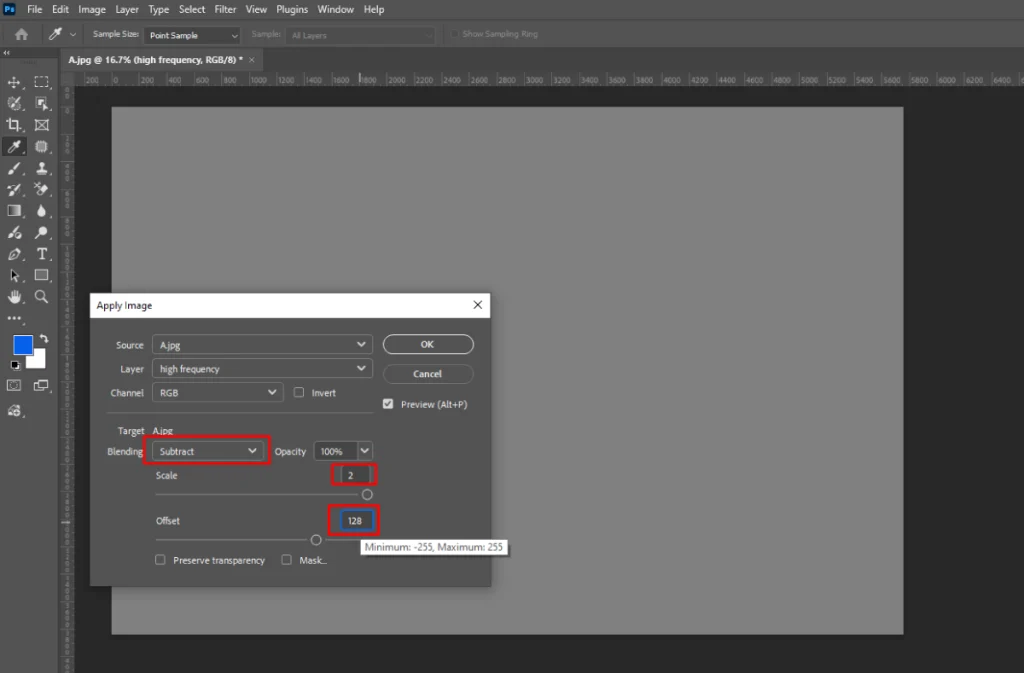Open the Window menu
Screen dimensions: 1024x673
tap(336, 9)
